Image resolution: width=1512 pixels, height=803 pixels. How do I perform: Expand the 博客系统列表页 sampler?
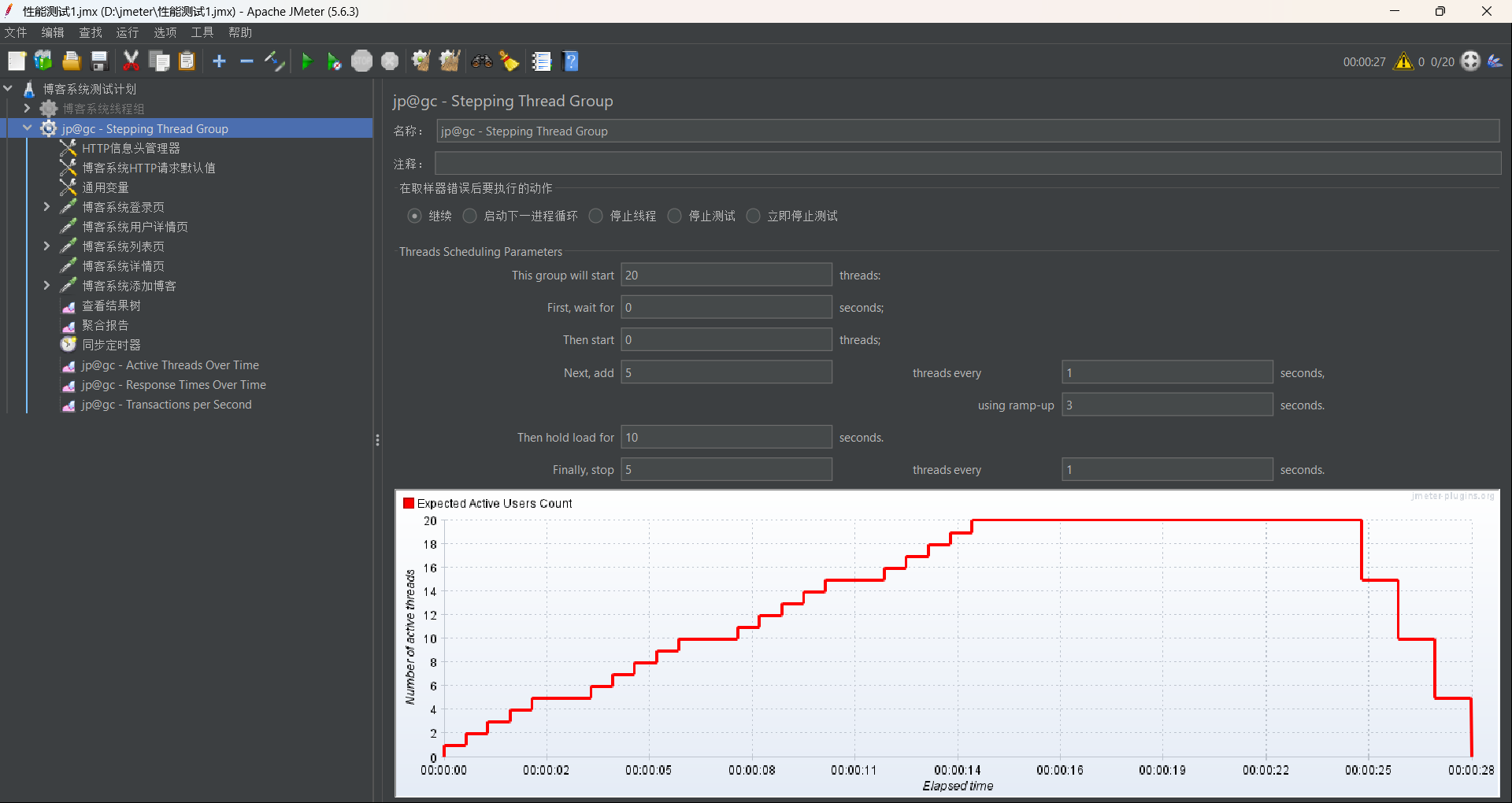coord(46,246)
